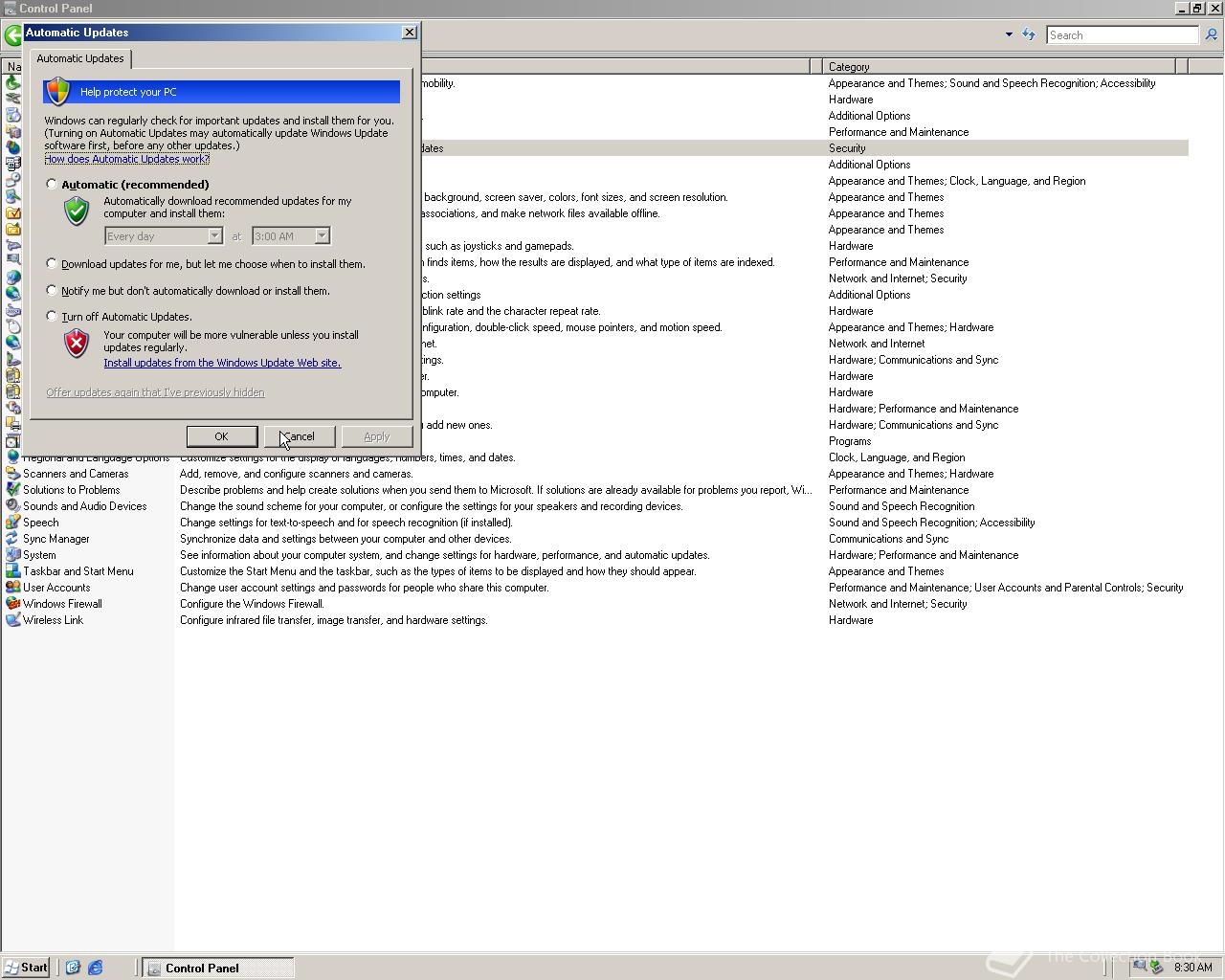Click the 8:30 AM system clock
This screenshot has height=980, width=1225.
click(x=1192, y=968)
